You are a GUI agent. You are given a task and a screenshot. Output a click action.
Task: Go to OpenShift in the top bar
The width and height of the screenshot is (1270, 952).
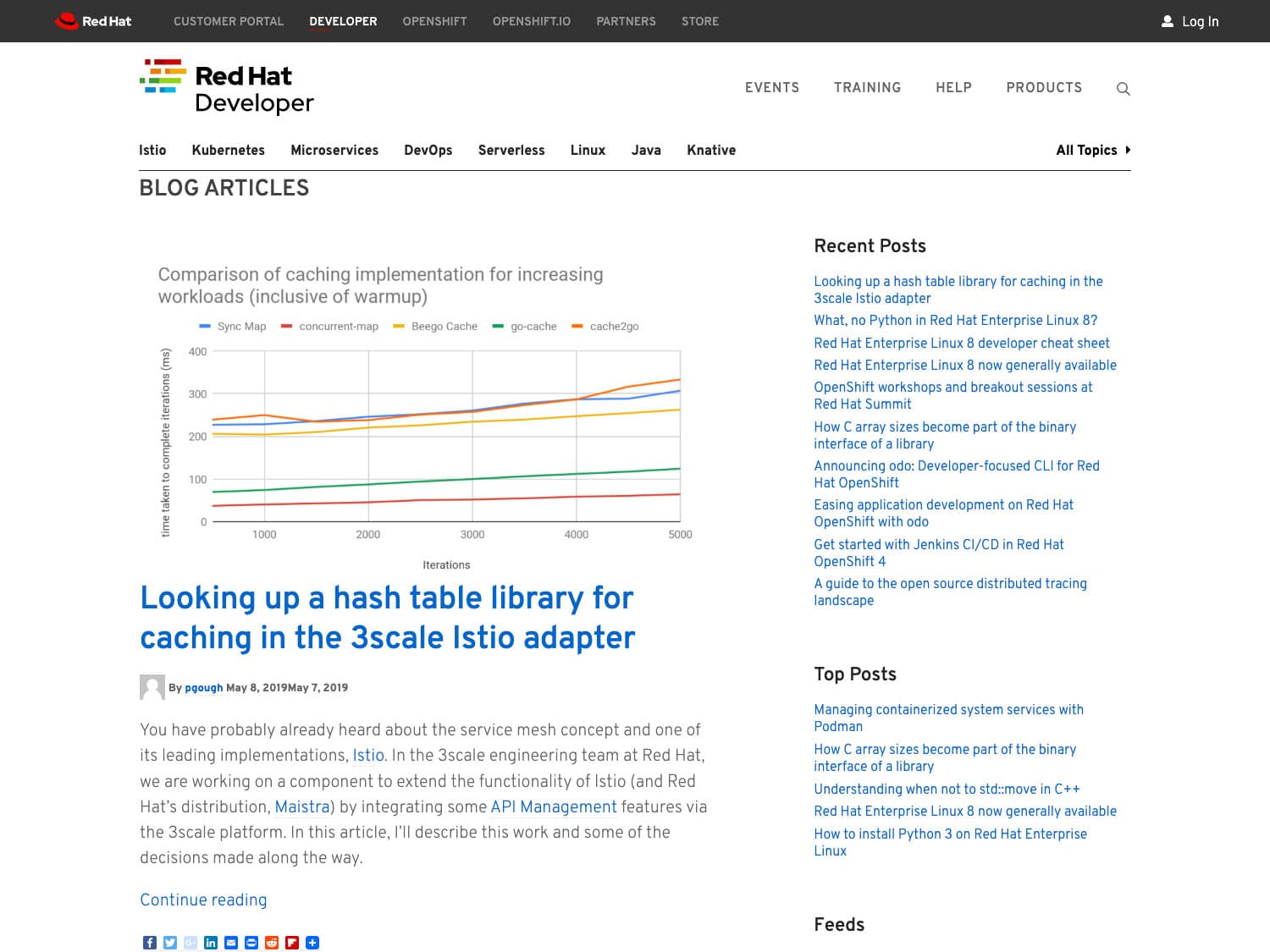click(x=434, y=21)
